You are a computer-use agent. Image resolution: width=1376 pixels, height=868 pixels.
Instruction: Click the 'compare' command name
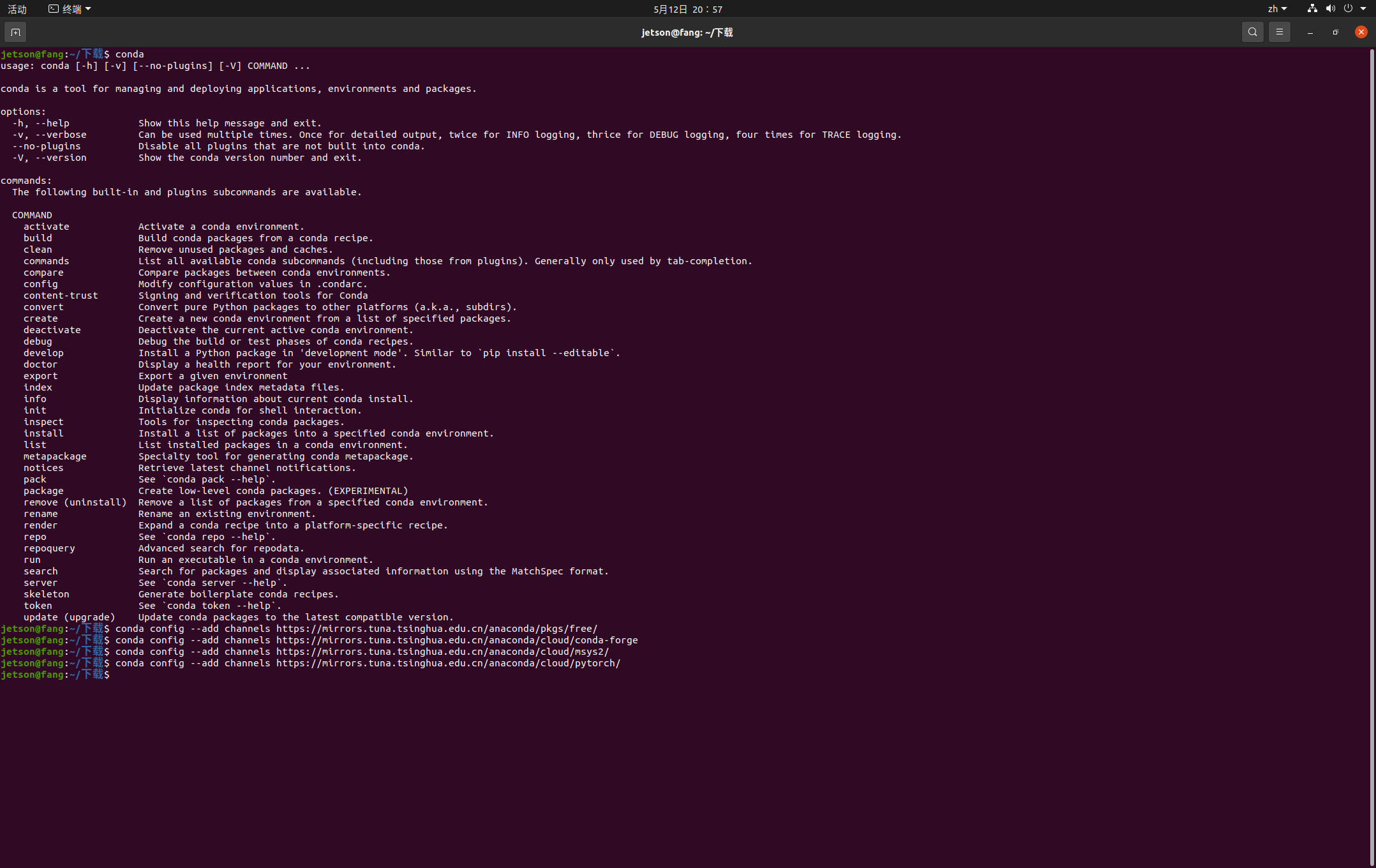pyautogui.click(x=43, y=273)
